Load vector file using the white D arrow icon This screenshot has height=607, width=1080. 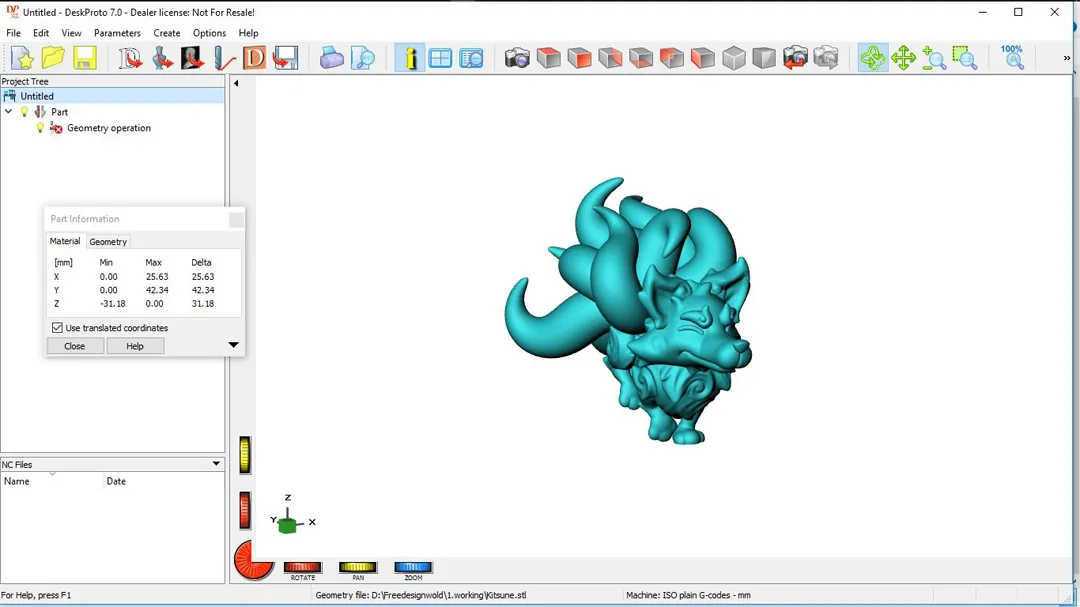pos(130,58)
